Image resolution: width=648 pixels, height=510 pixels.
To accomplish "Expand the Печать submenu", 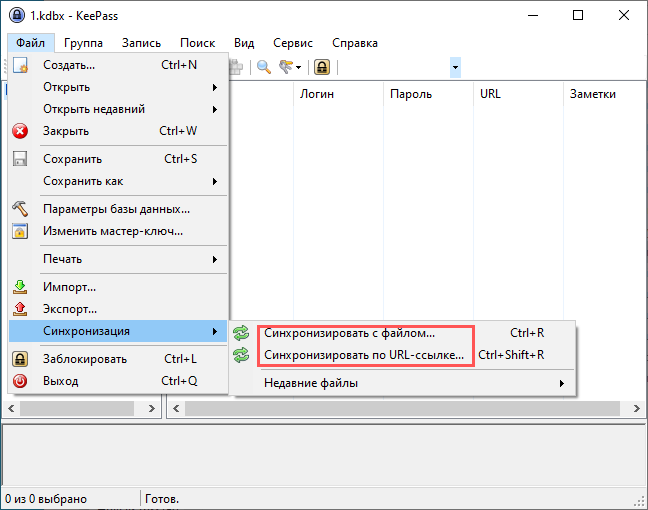I will (x=118, y=259).
